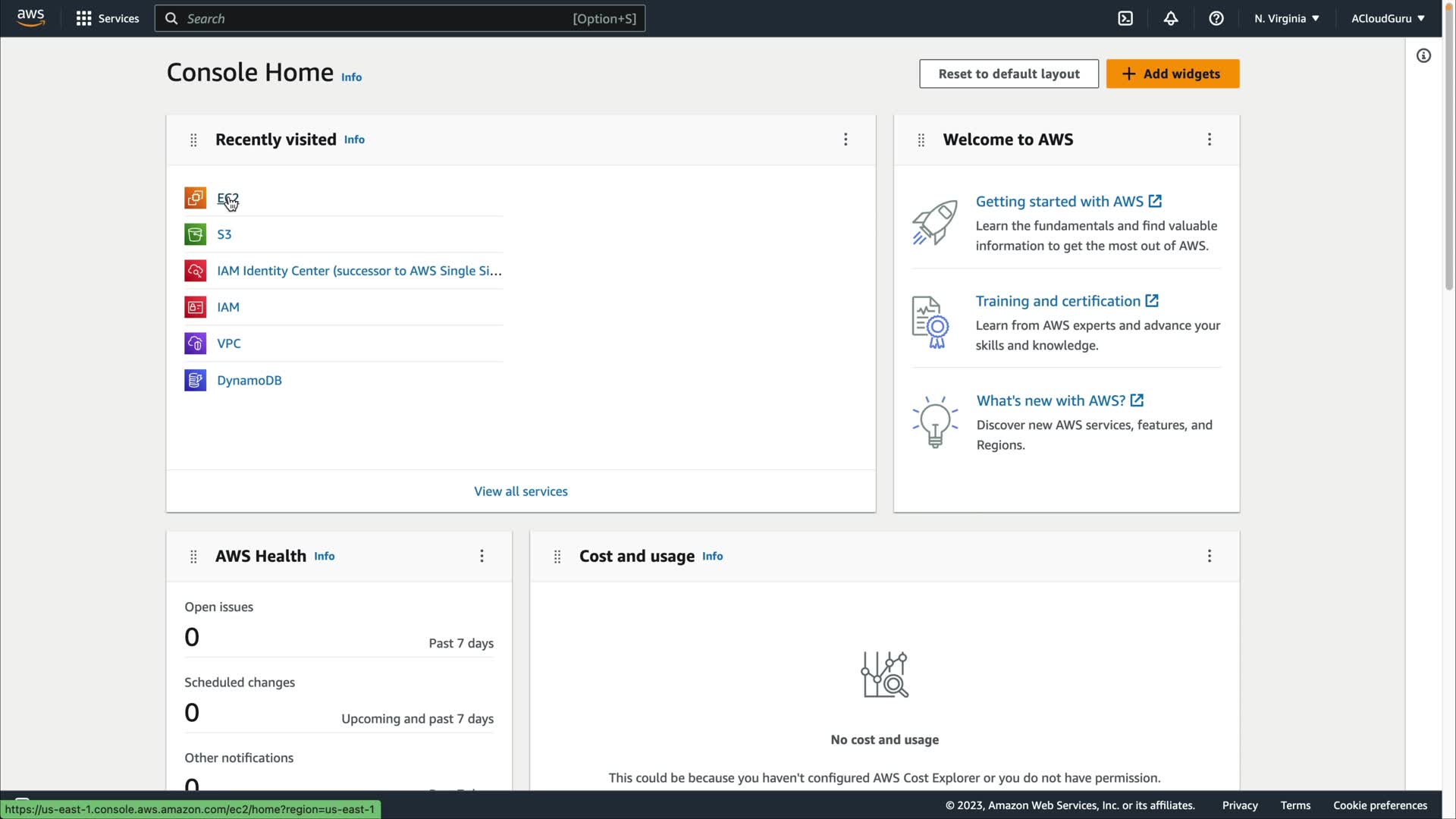1456x819 pixels.
Task: Open the Services menu
Action: pos(108,18)
